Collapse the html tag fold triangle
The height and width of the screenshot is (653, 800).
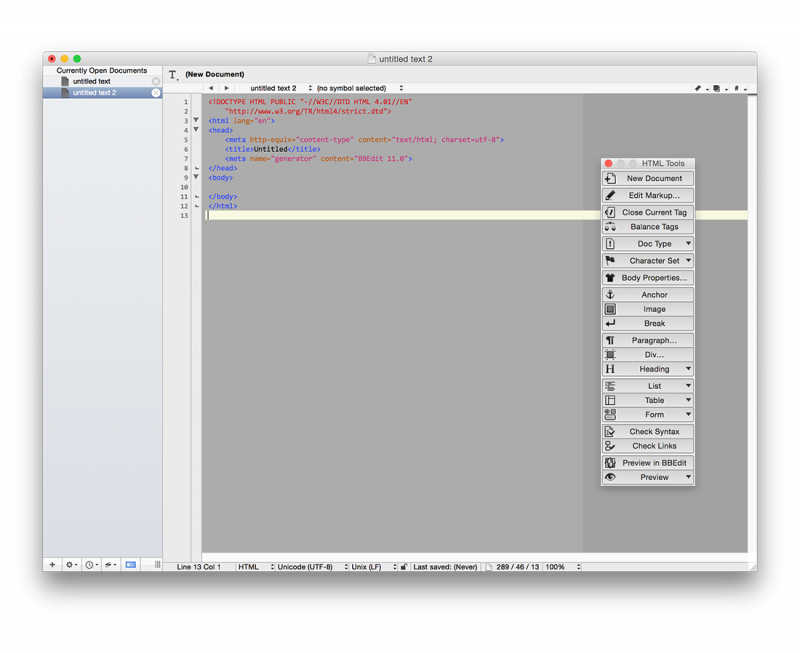point(196,121)
